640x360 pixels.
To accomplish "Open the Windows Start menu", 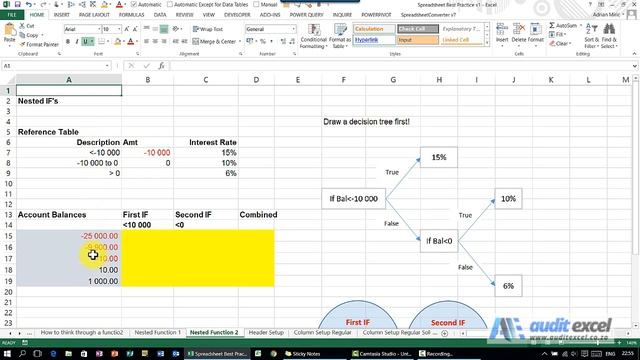I will pos(7,353).
